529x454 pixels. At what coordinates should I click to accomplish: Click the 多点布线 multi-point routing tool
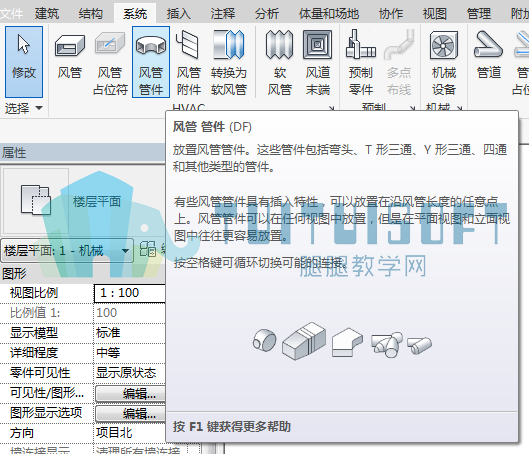[399, 63]
